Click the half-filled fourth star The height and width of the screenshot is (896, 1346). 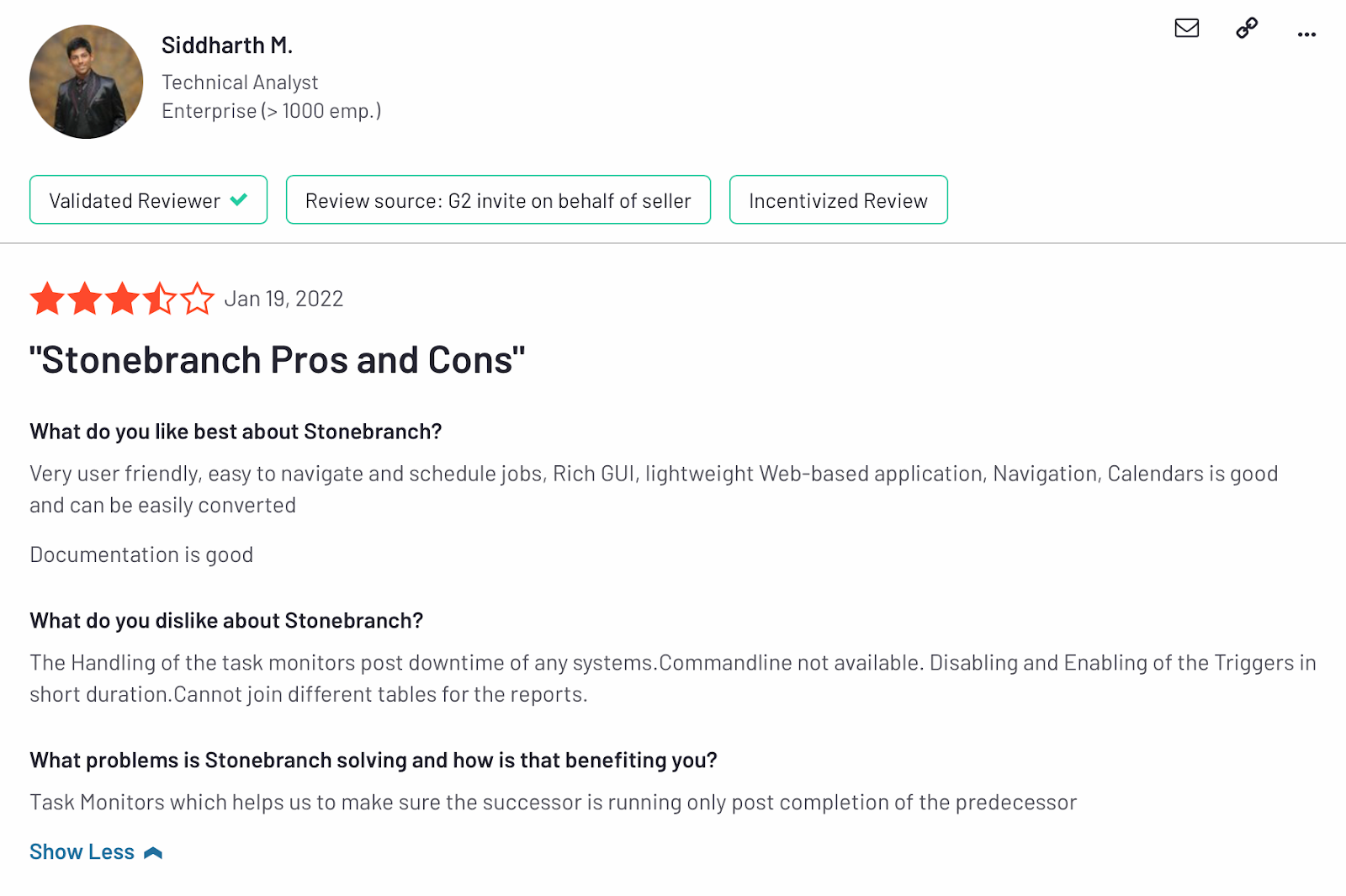[160, 299]
